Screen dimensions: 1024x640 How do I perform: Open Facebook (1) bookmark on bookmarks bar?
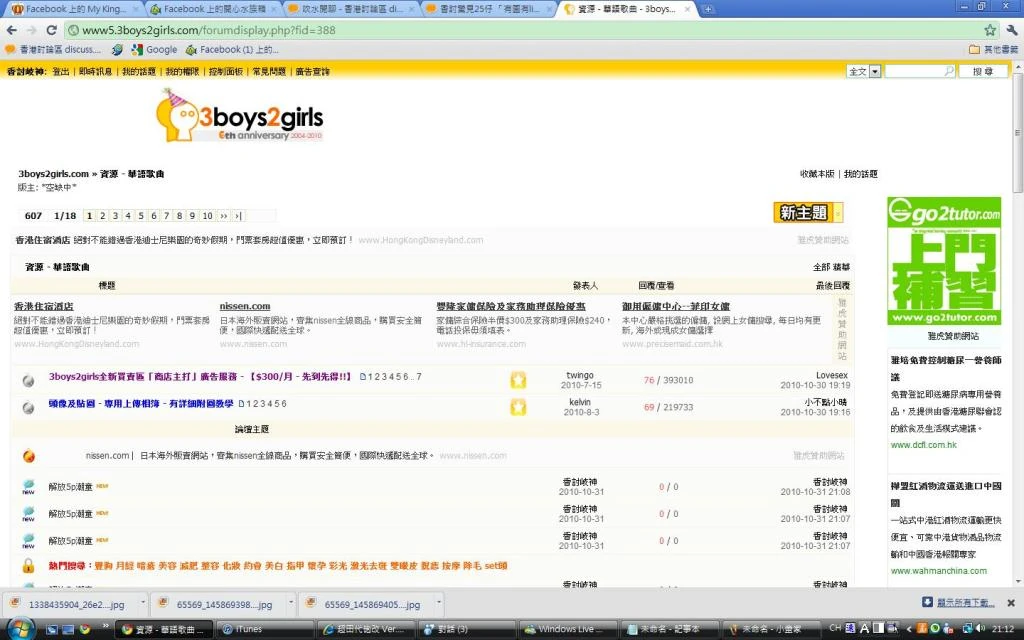coord(232,50)
